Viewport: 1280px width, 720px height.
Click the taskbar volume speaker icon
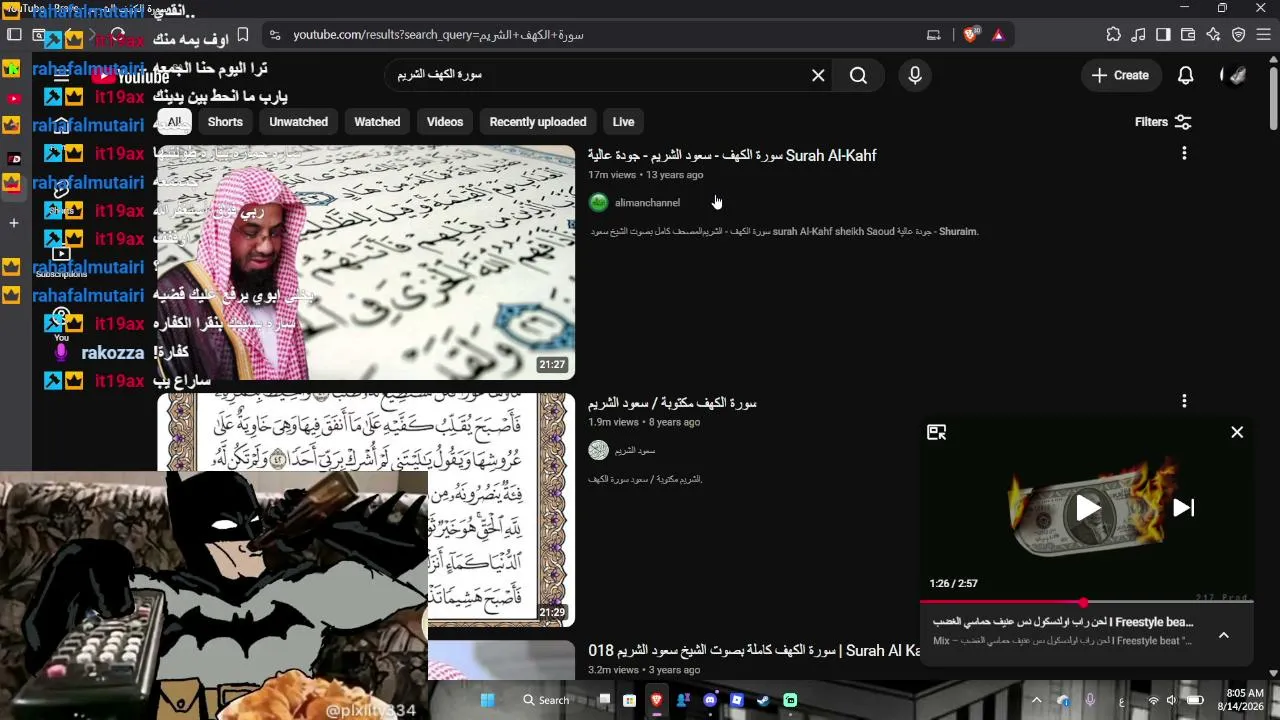click(x=1172, y=700)
